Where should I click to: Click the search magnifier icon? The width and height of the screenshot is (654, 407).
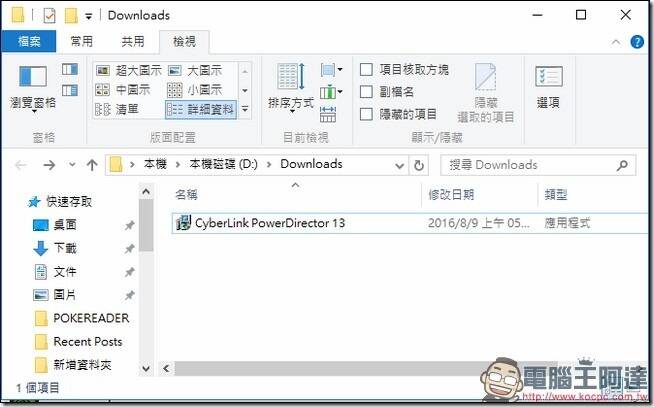tap(622, 165)
